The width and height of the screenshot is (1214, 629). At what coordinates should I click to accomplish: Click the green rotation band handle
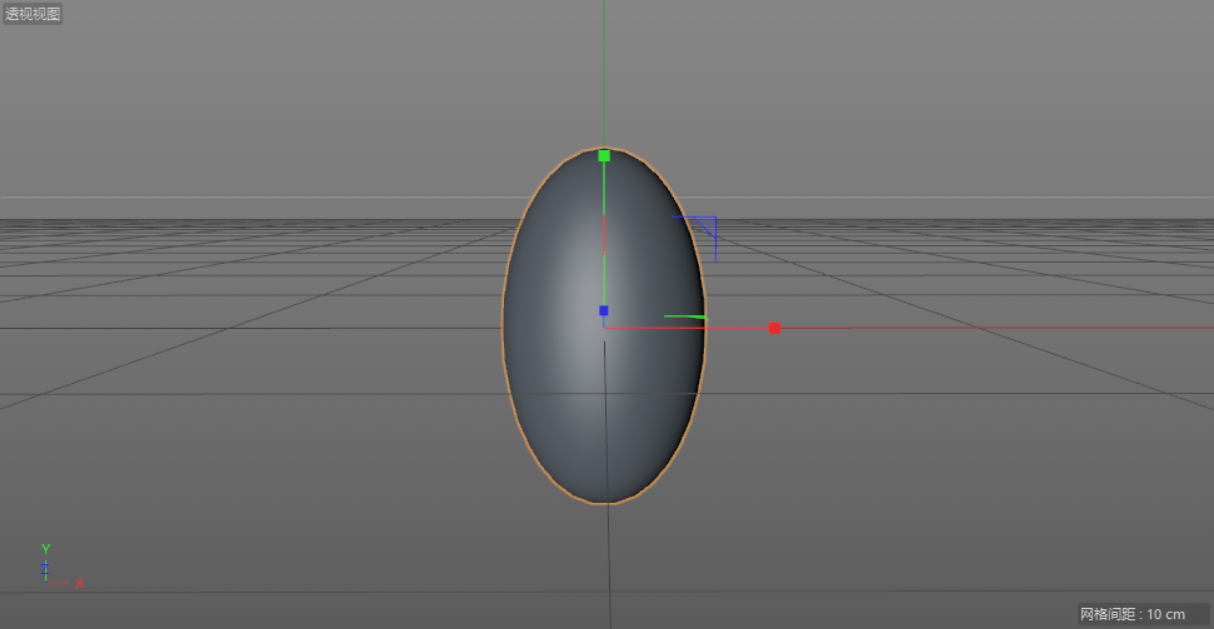tap(685, 316)
